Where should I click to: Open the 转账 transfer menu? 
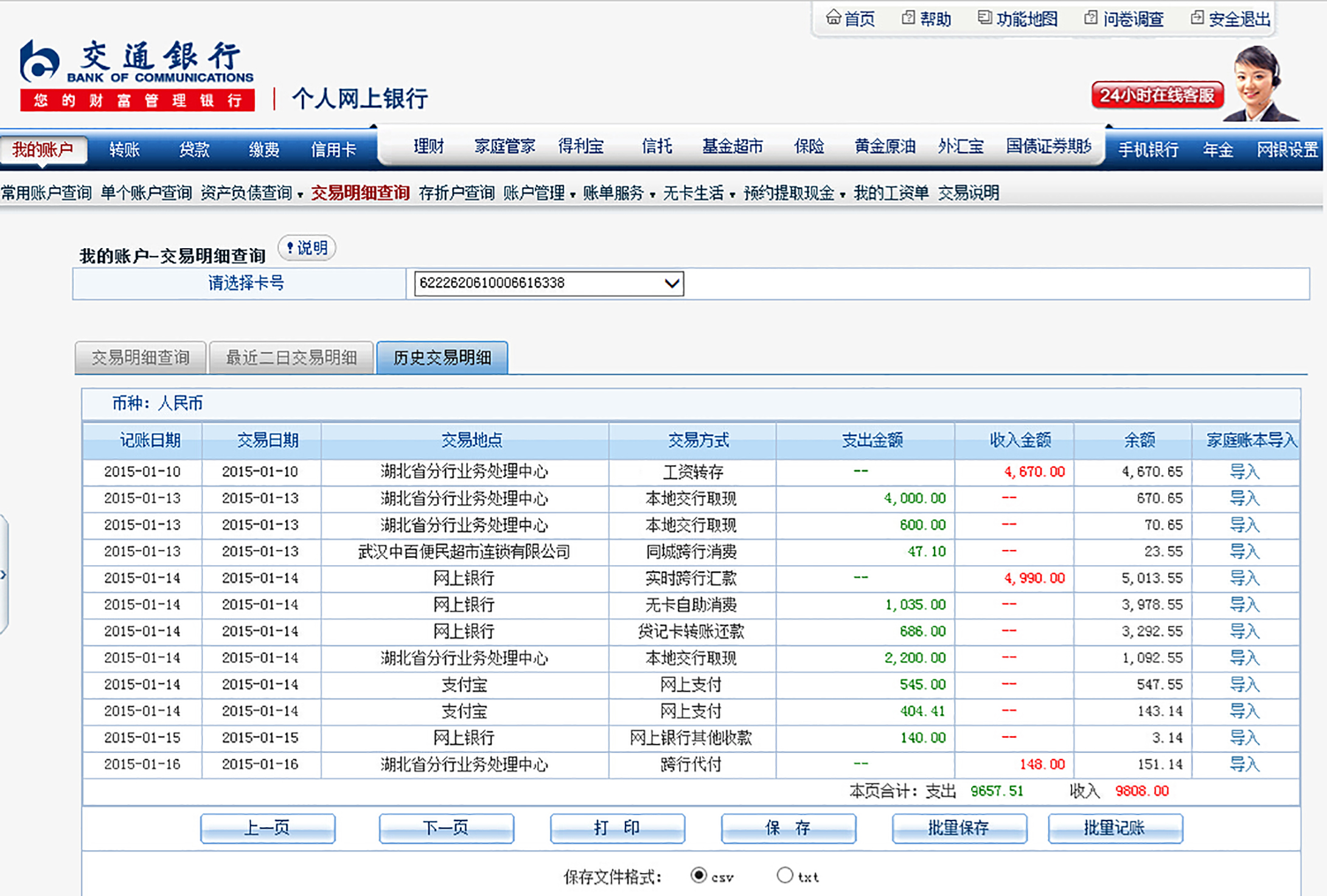tap(124, 150)
